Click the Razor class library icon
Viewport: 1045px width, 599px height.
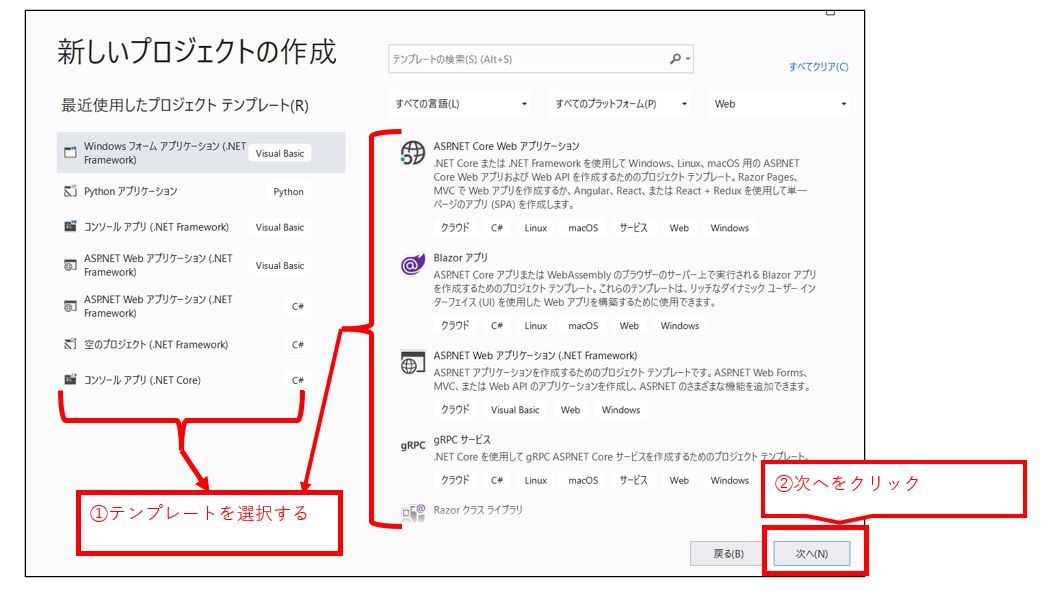click(x=413, y=512)
